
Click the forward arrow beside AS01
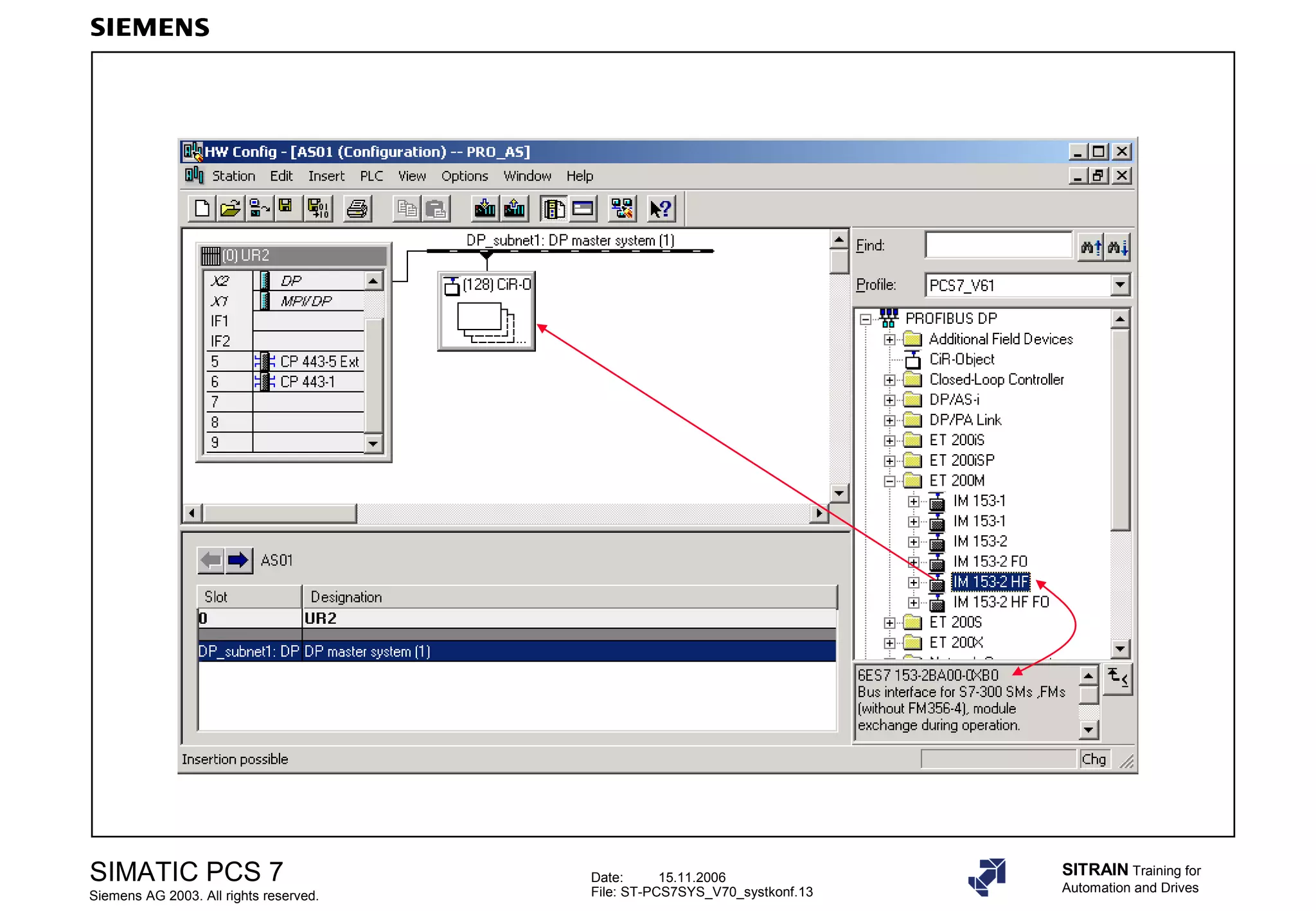pyautogui.click(x=238, y=560)
